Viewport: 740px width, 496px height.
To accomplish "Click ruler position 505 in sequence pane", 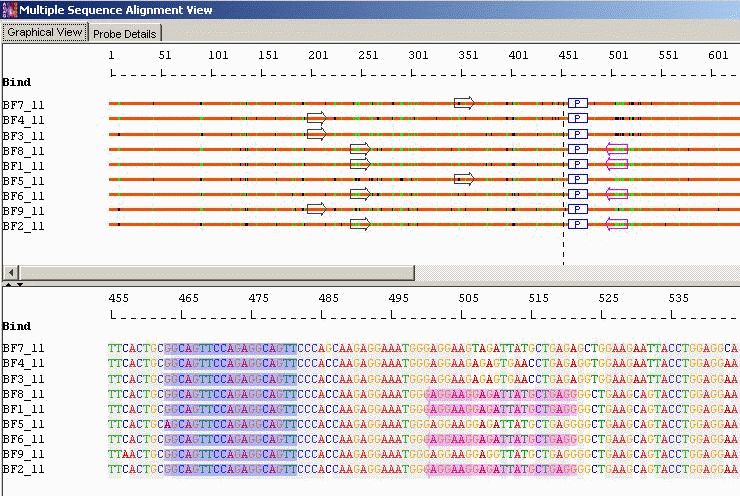I will coord(469,298).
